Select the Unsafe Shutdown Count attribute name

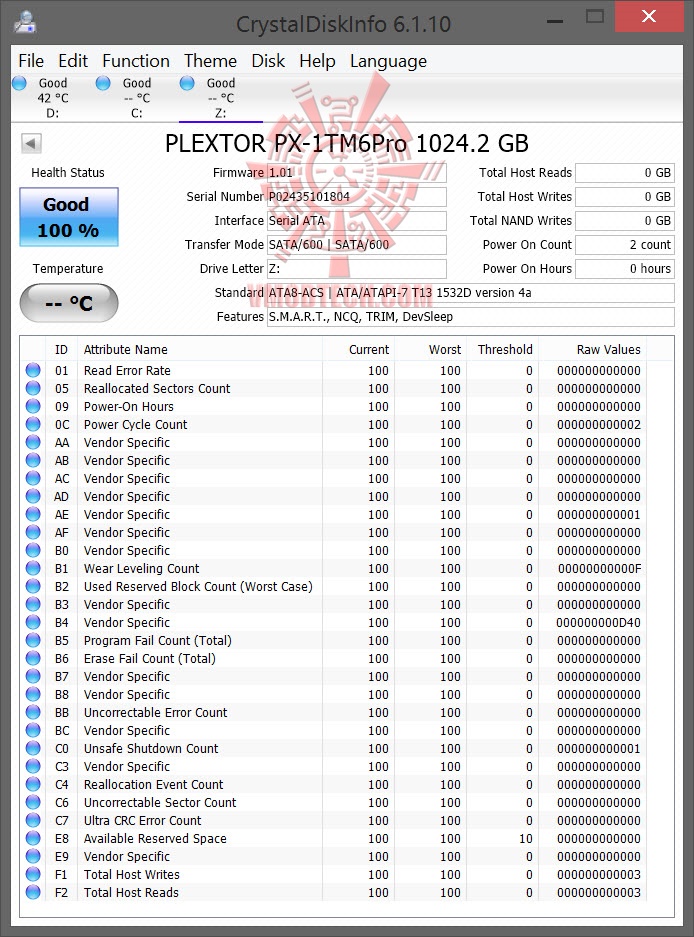(x=151, y=748)
